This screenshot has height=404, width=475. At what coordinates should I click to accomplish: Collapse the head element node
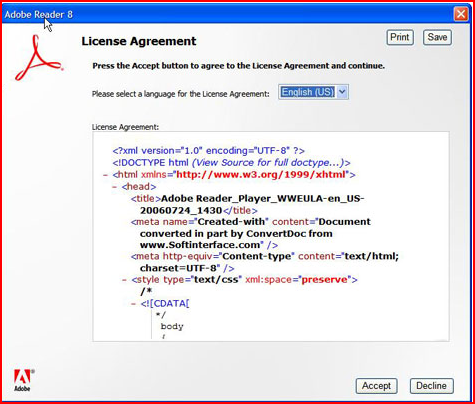point(115,187)
